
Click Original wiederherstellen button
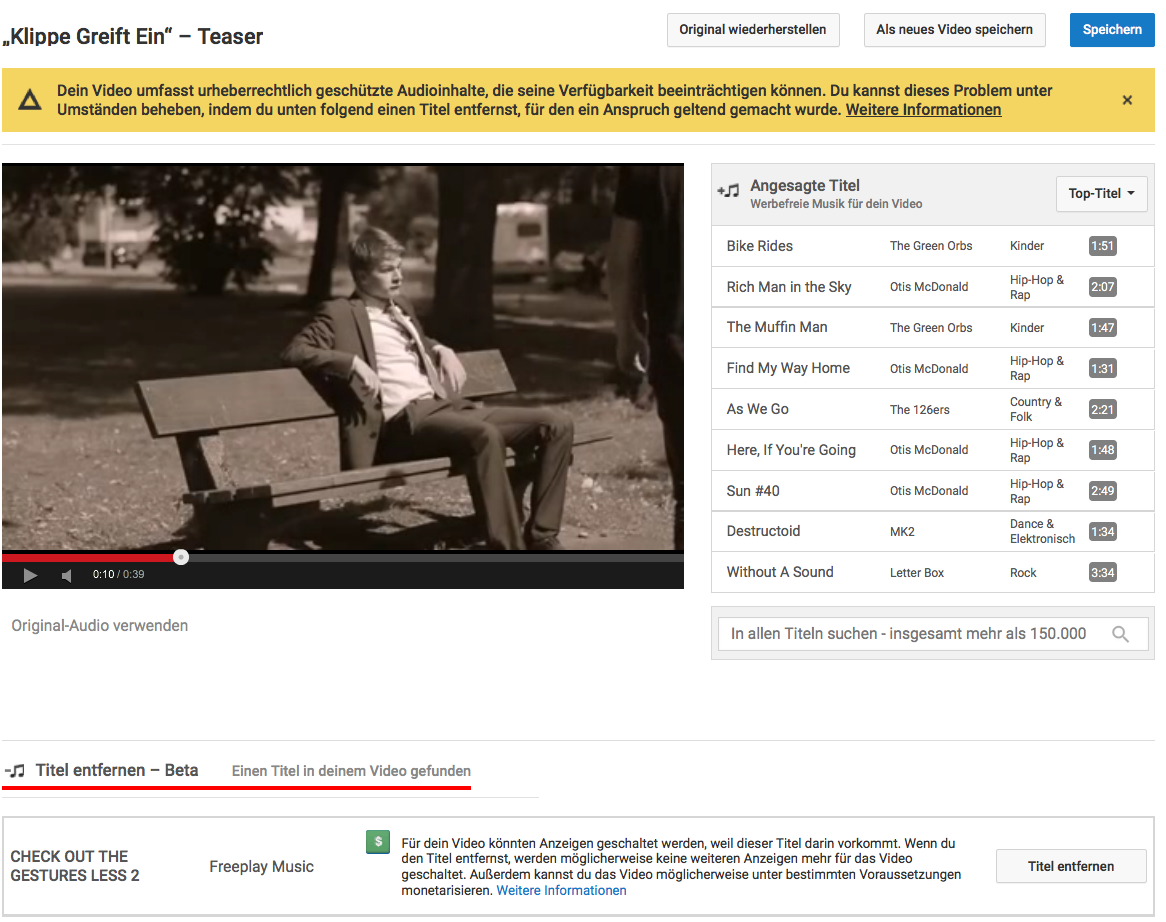pyautogui.click(x=753, y=30)
